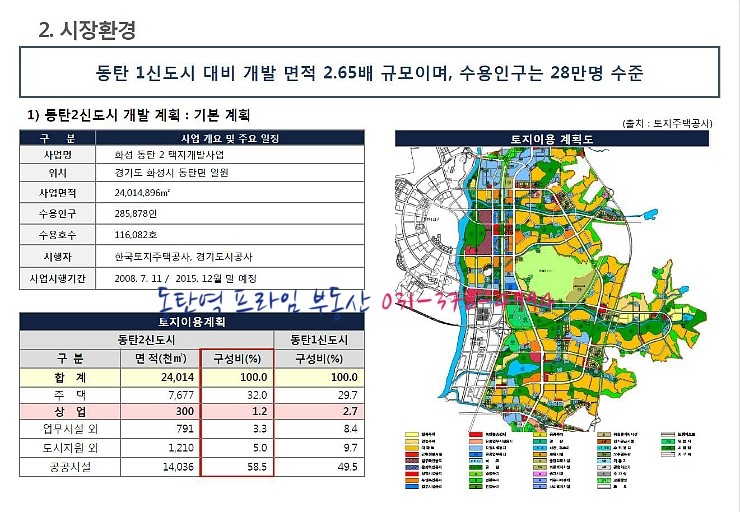Click the ratio value '3.3'
This screenshot has height=512, width=740.
[x=260, y=429]
